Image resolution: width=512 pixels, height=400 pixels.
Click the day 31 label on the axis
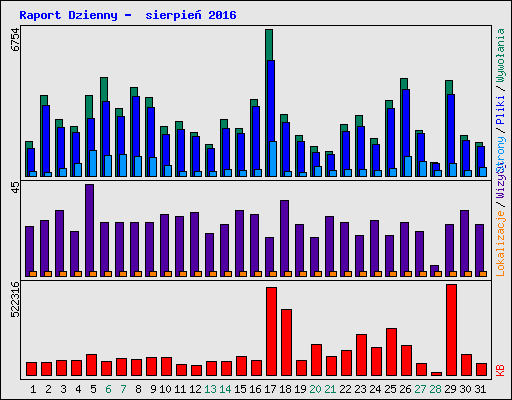(x=480, y=389)
